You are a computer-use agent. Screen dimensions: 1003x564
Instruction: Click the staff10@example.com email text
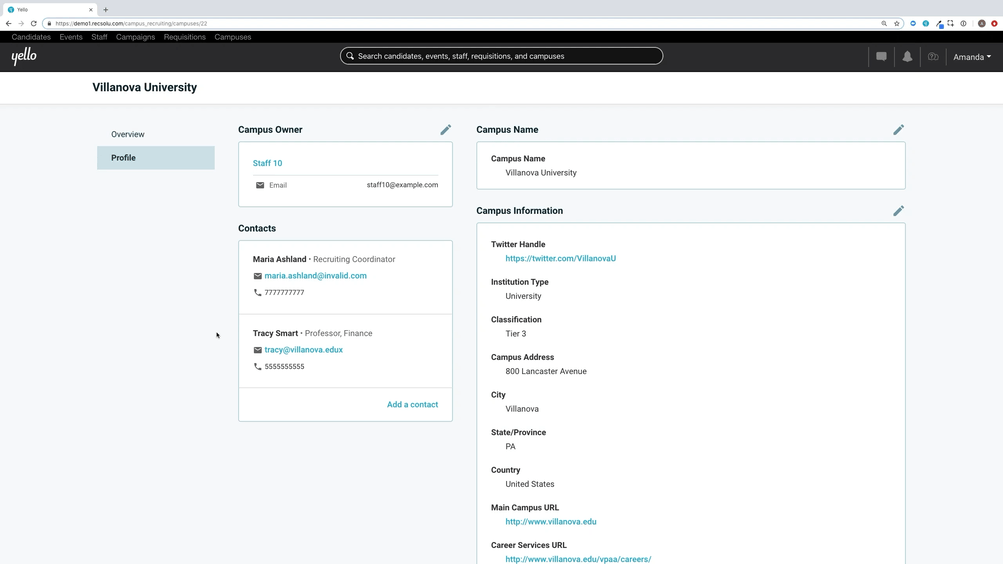(402, 185)
